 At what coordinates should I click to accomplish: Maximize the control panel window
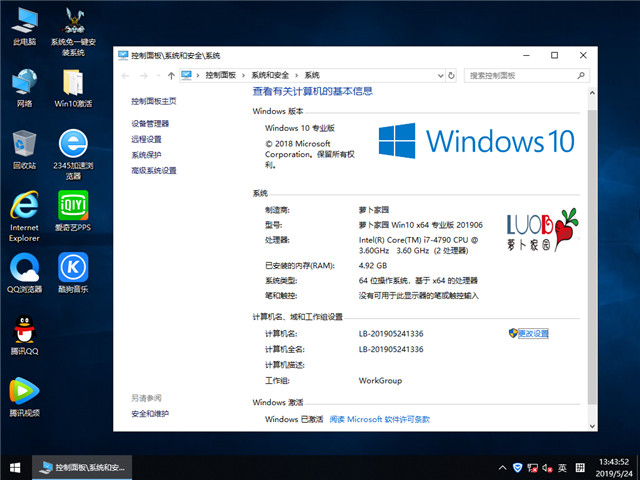coord(554,55)
